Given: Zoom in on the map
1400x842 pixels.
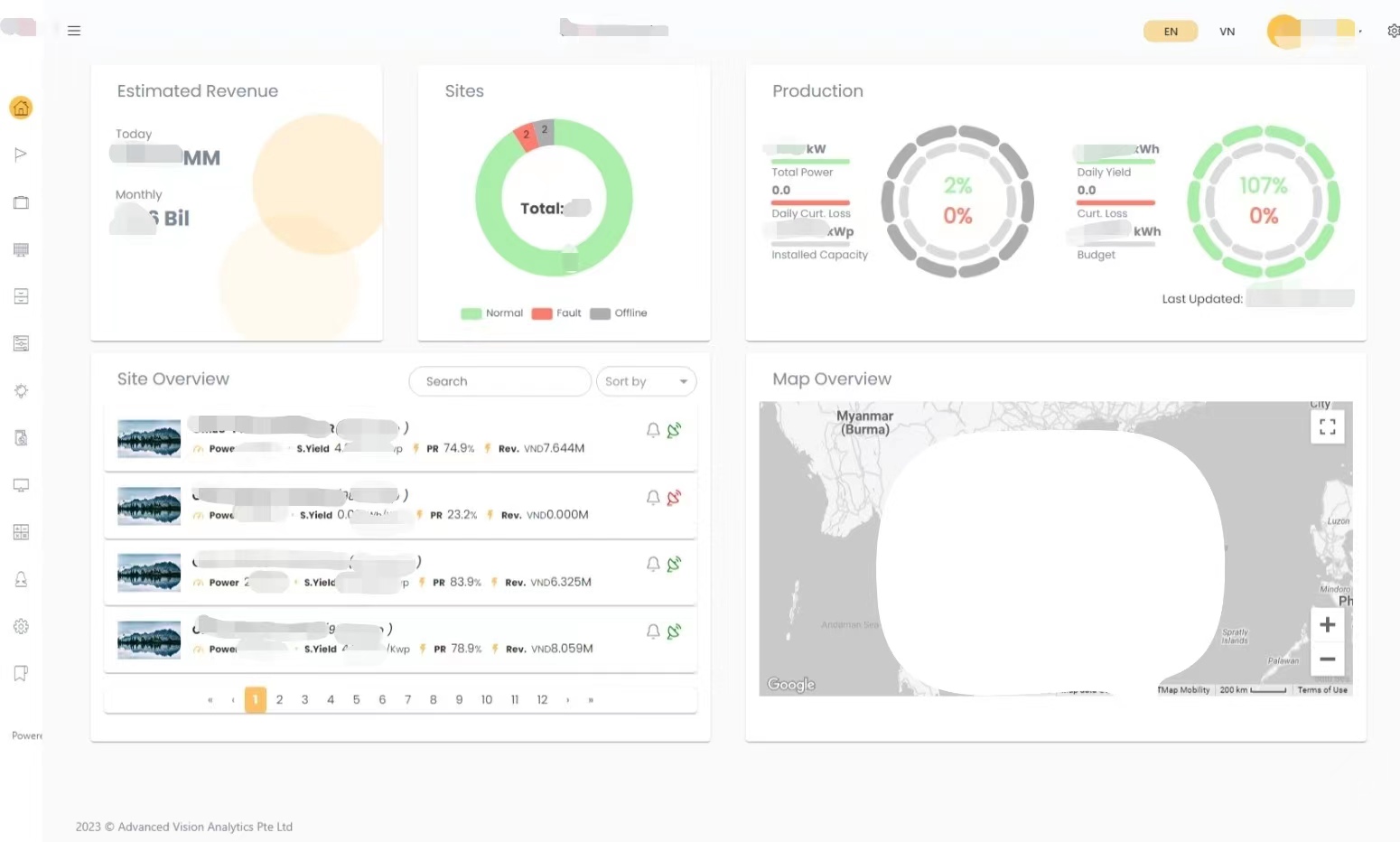Looking at the screenshot, I should (1327, 625).
